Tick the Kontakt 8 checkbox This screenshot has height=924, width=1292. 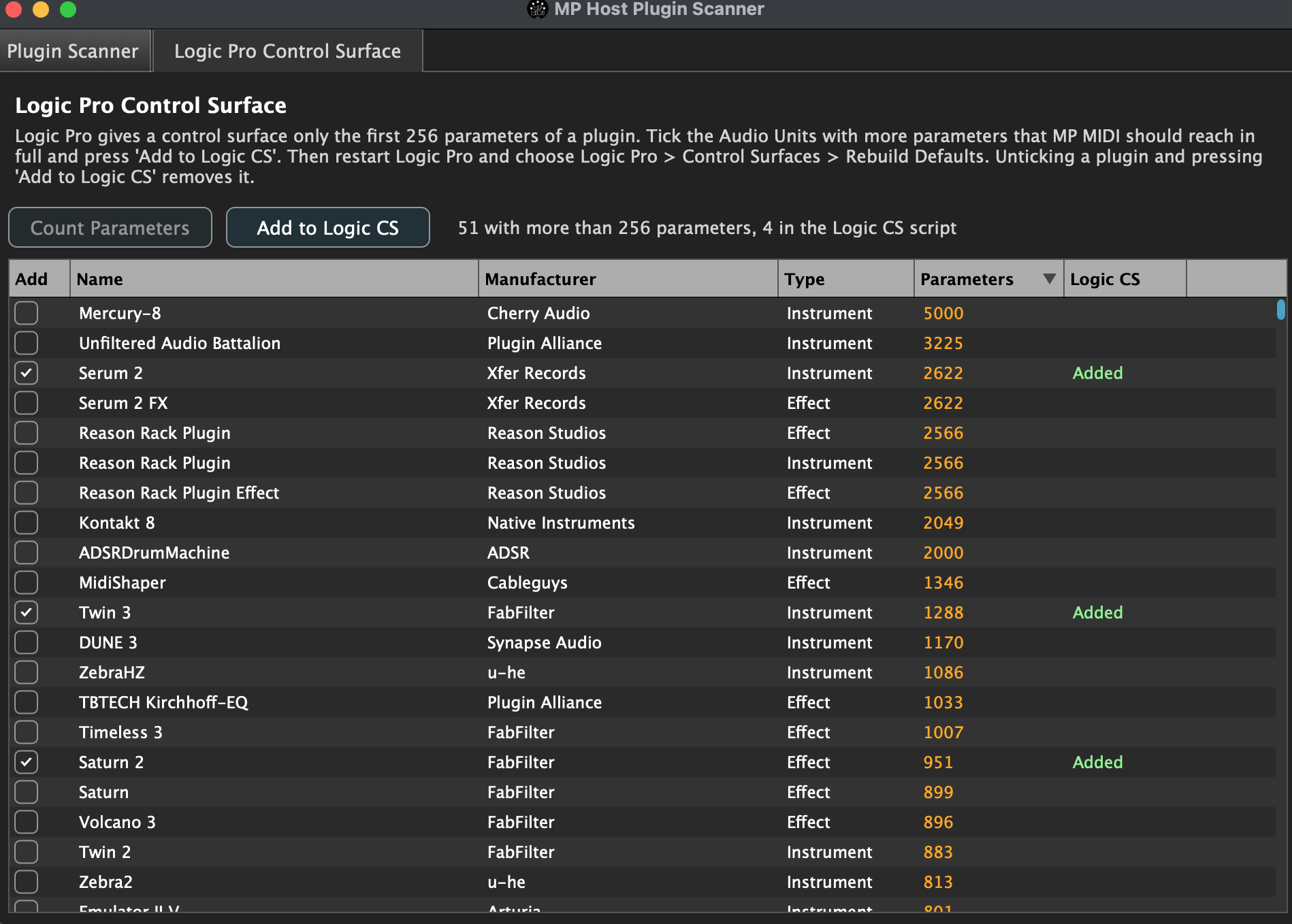tap(27, 523)
